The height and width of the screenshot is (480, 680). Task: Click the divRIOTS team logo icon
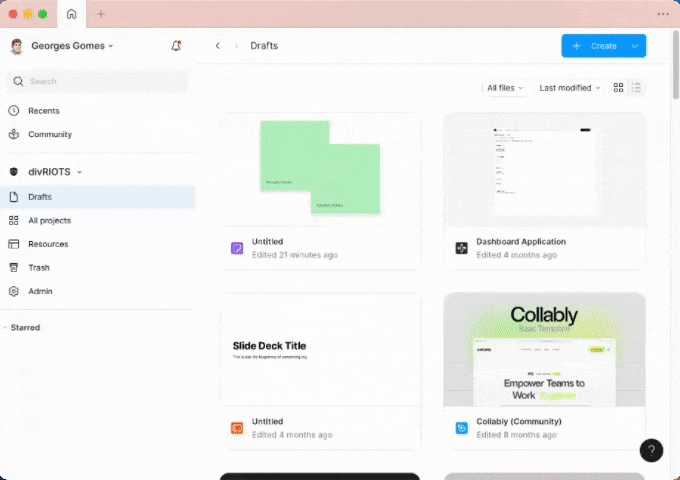tap(14, 172)
